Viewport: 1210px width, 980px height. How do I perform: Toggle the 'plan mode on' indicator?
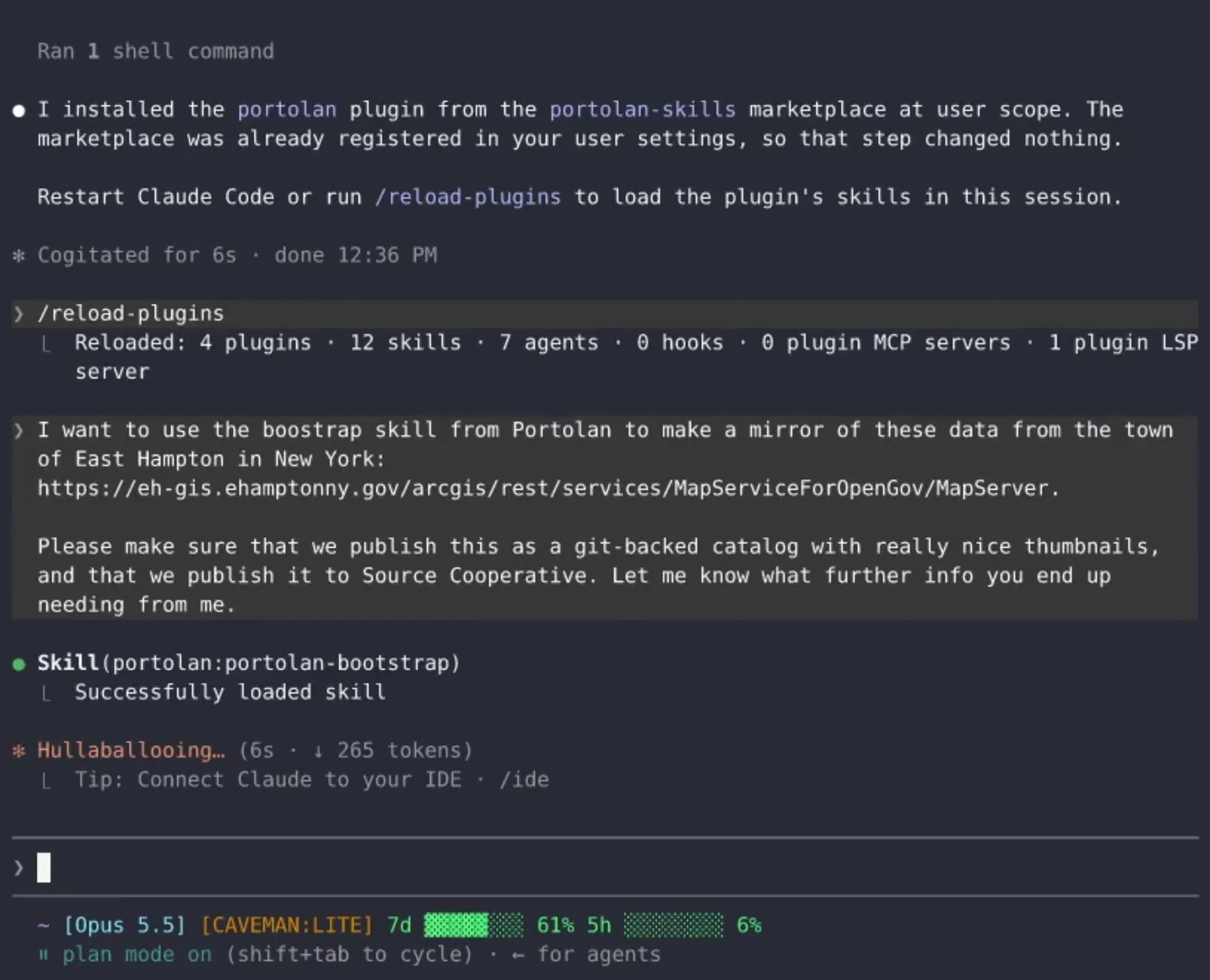137,954
